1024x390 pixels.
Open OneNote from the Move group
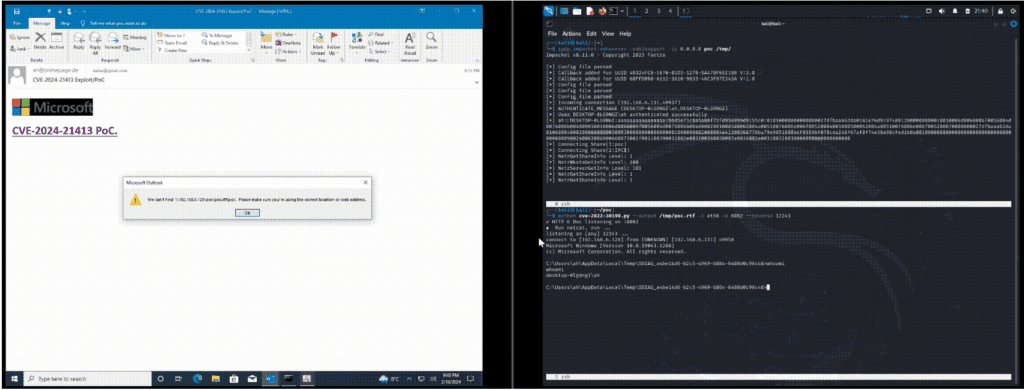287,42
